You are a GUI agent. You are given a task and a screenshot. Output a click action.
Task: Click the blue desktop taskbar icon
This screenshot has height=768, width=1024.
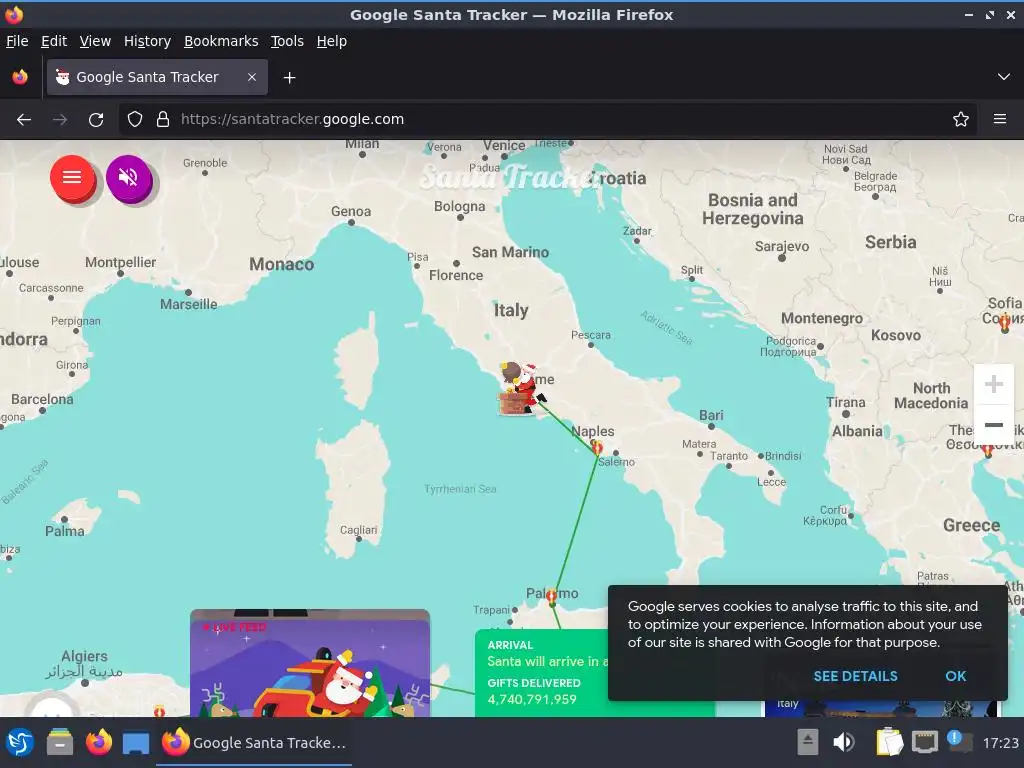tap(136, 743)
